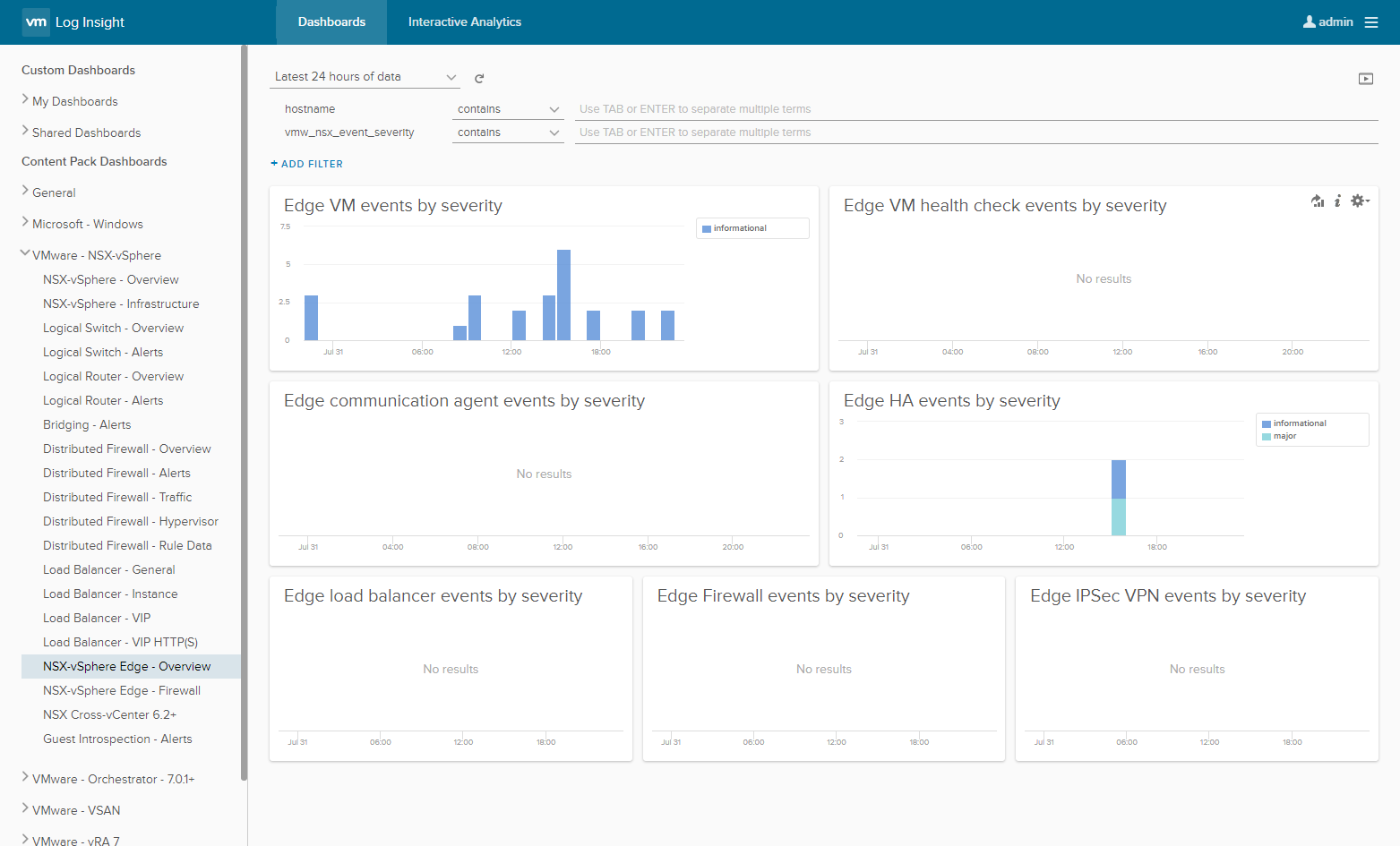
Task: Toggle informational series in Edge HA events legend
Action: (1299, 423)
